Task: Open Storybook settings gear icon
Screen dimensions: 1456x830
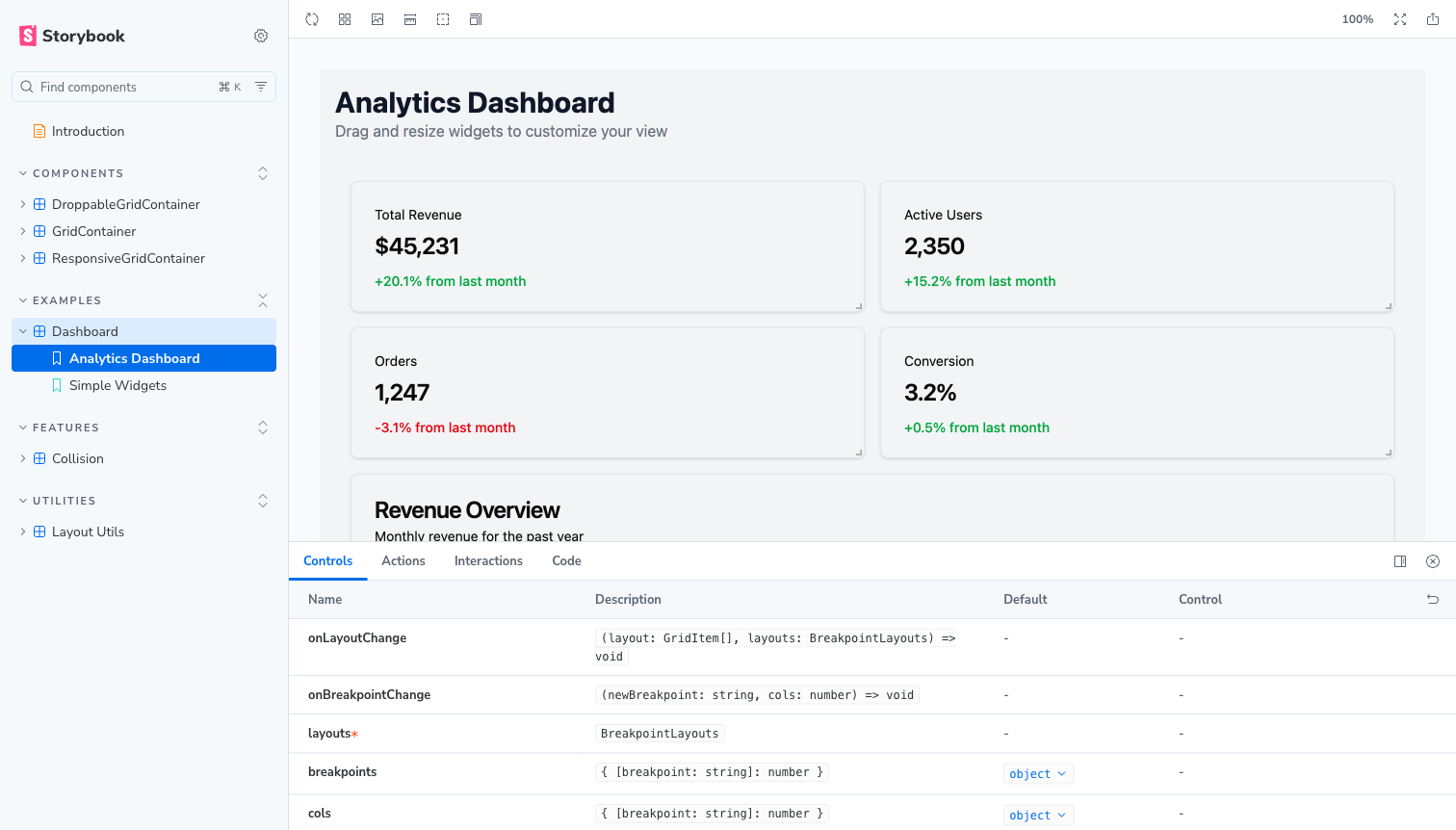Action: coord(261,36)
